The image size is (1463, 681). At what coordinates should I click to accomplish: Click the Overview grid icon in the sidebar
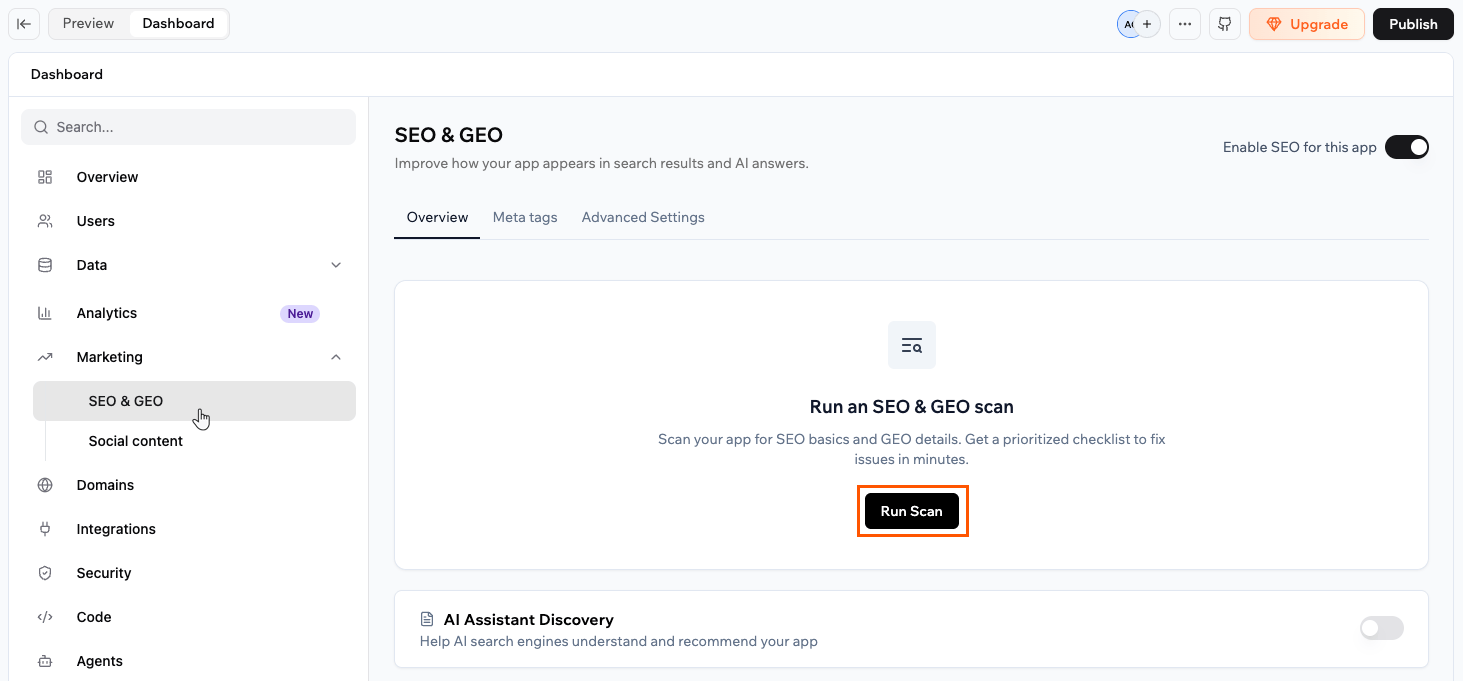(45, 177)
